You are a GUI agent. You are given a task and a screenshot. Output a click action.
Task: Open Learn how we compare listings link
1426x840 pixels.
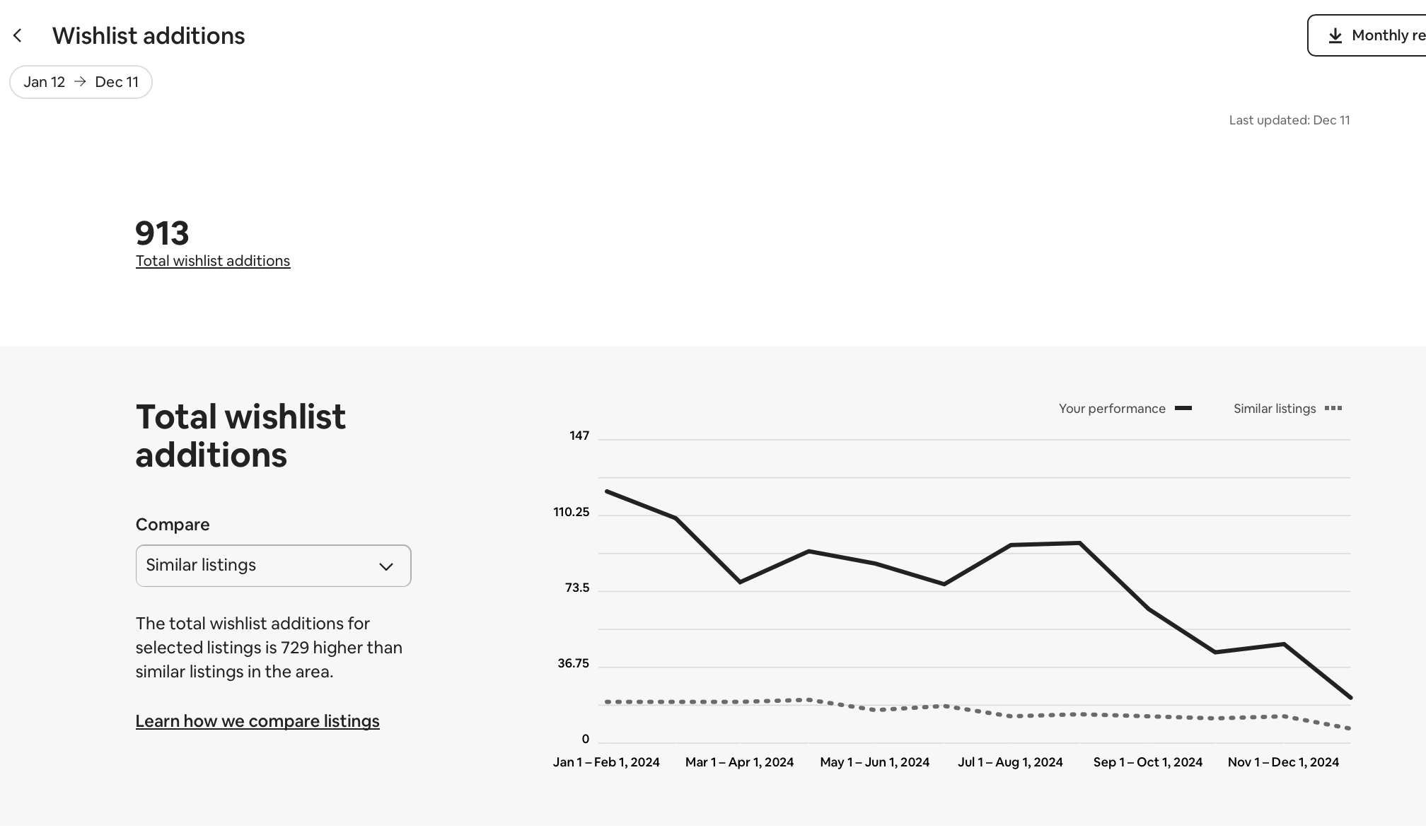[x=257, y=721]
